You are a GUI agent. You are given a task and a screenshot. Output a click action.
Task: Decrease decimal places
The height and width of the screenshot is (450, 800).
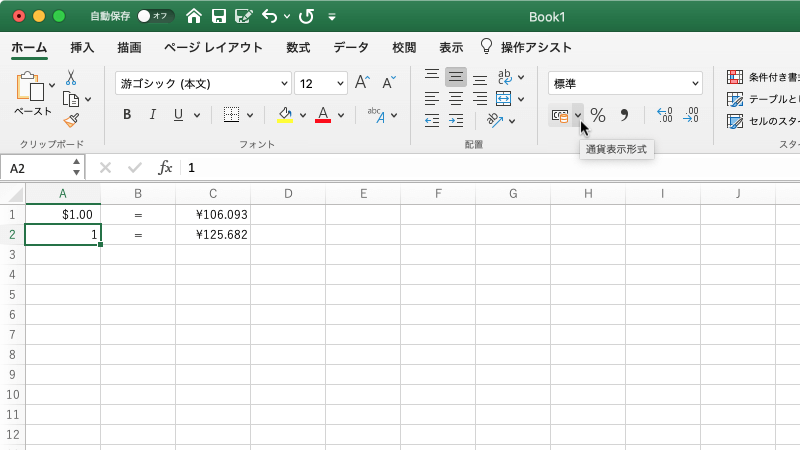click(x=691, y=115)
